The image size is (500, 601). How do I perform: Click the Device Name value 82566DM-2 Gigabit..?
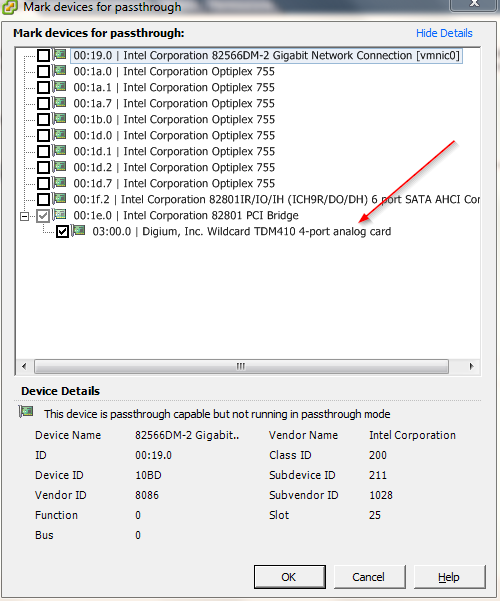coord(187,435)
